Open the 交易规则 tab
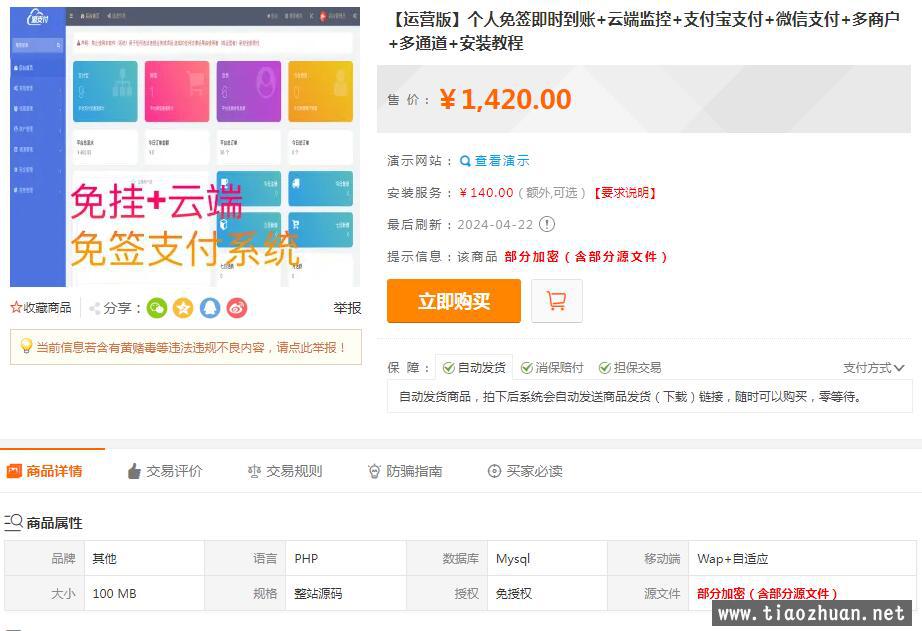This screenshot has width=922, height=631. pyautogui.click(x=285, y=471)
